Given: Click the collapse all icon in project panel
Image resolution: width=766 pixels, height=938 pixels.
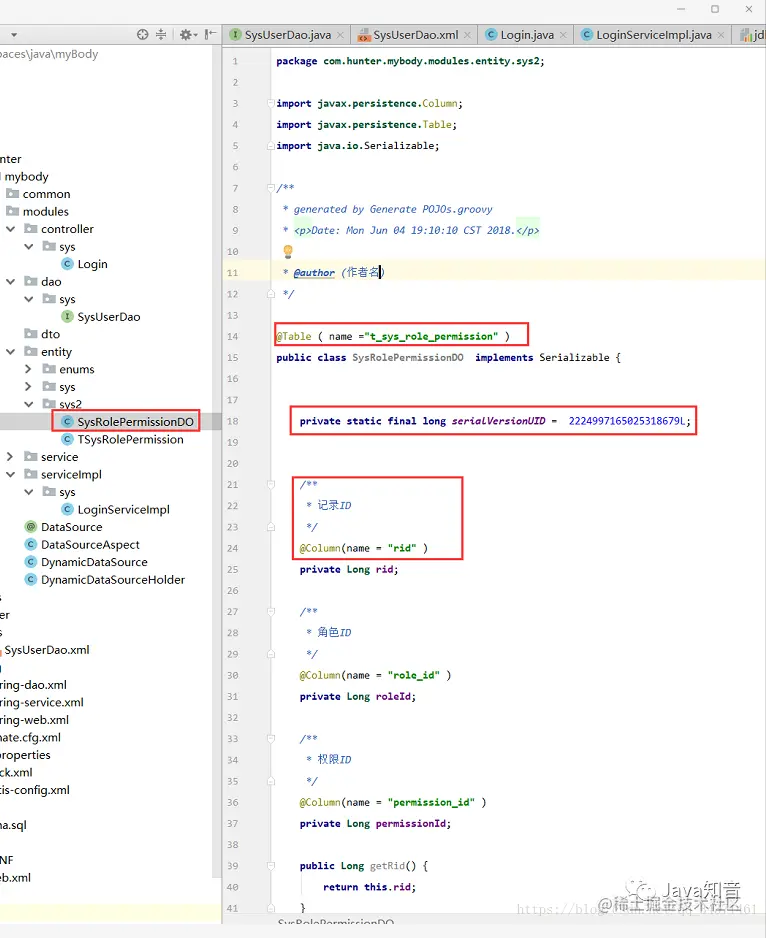Looking at the screenshot, I should point(161,35).
